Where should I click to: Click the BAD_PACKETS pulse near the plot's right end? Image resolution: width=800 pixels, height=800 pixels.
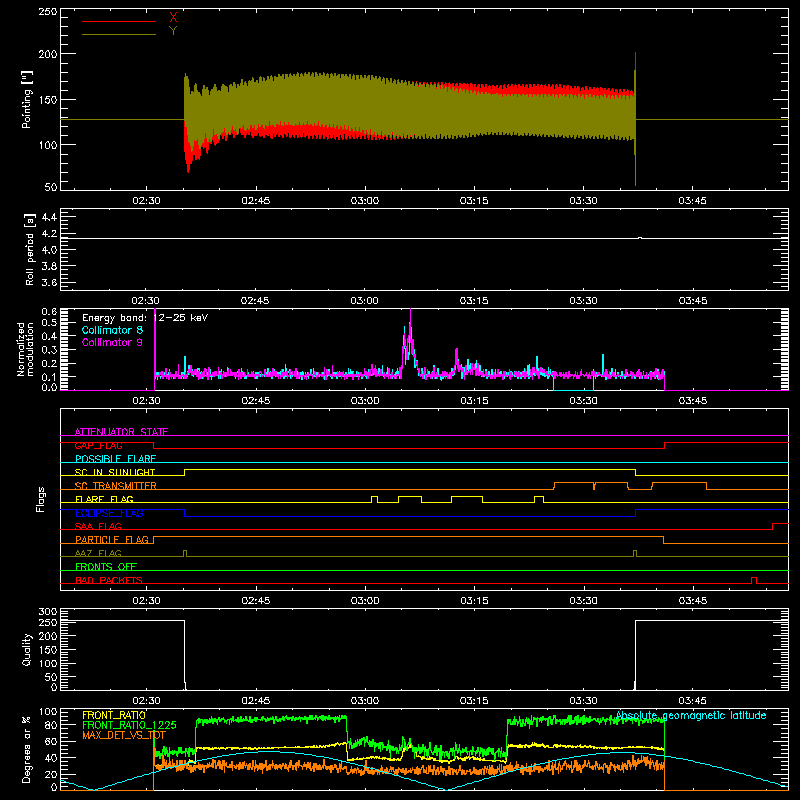coord(754,580)
